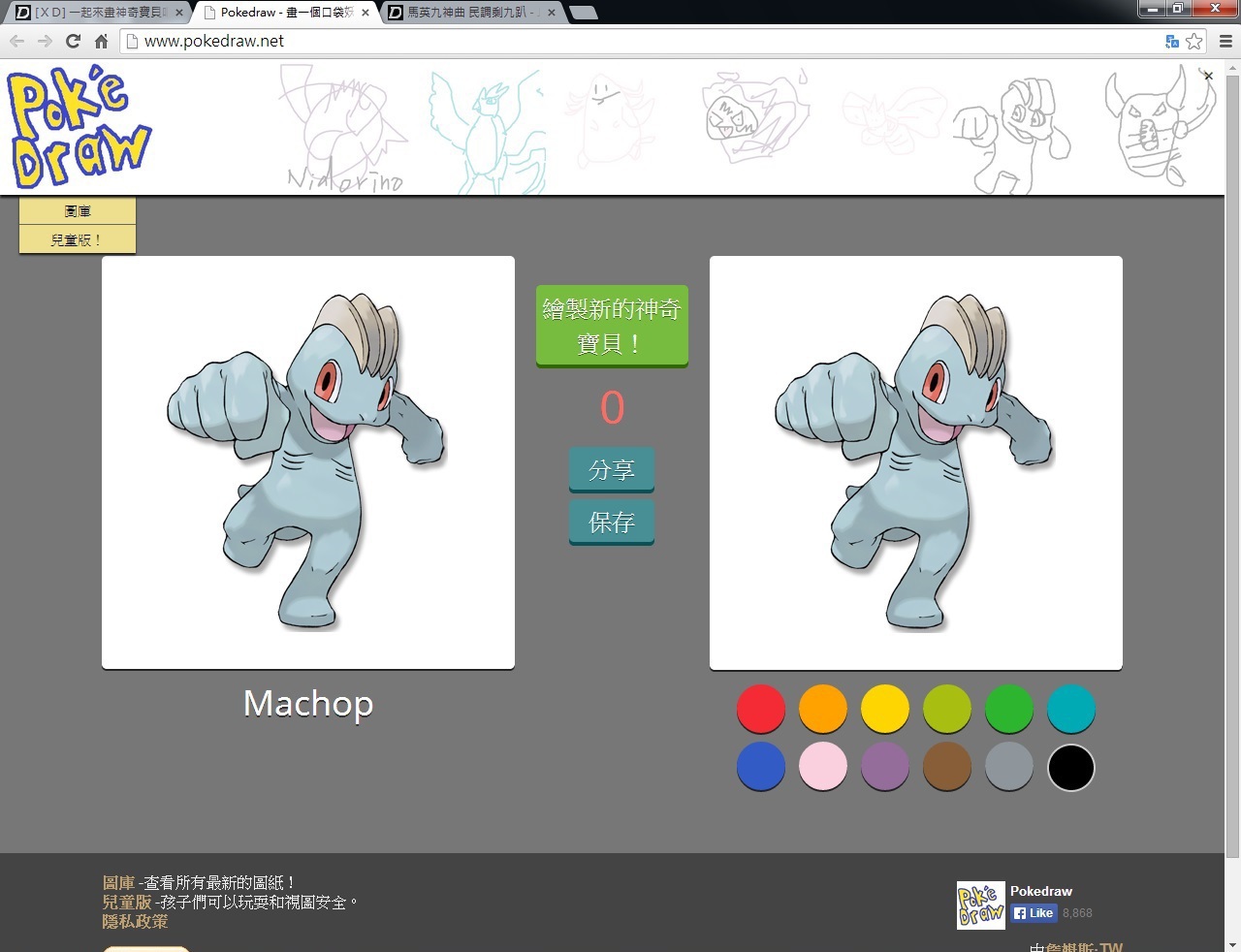Click the red score number 0
Image resolution: width=1241 pixels, height=952 pixels.
pos(612,407)
